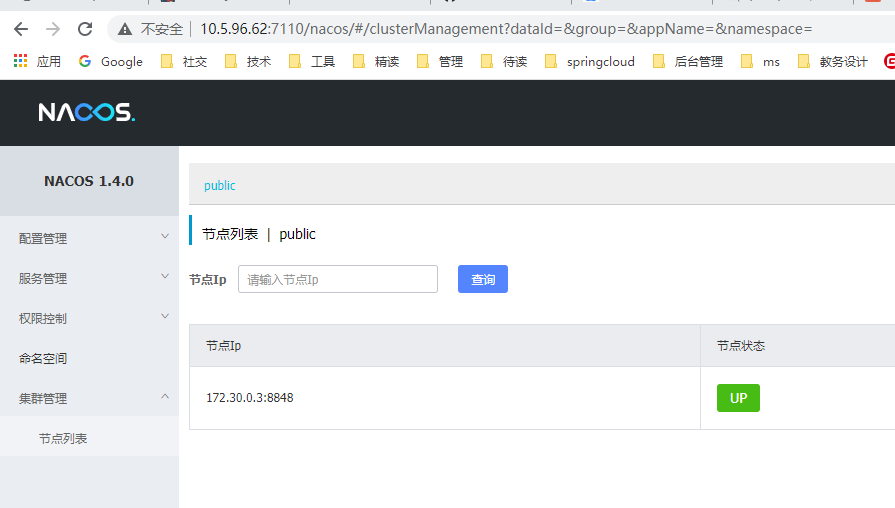Open 权限控制 in the sidebar

click(43, 318)
